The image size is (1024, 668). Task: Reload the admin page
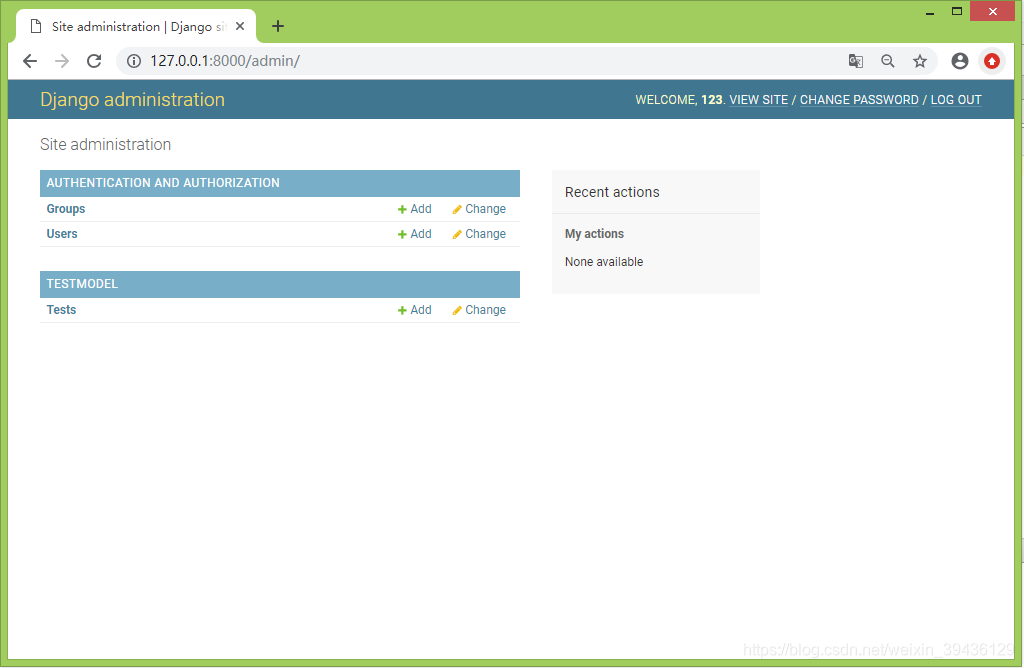click(x=94, y=61)
